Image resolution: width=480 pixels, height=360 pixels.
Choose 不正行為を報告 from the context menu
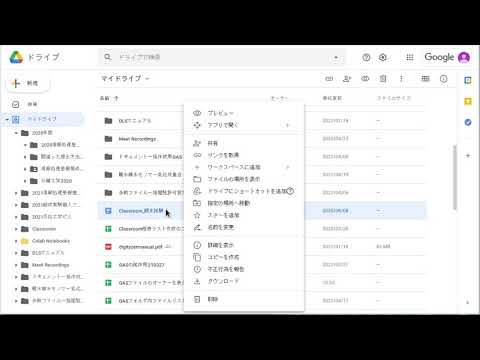[x=244, y=269]
